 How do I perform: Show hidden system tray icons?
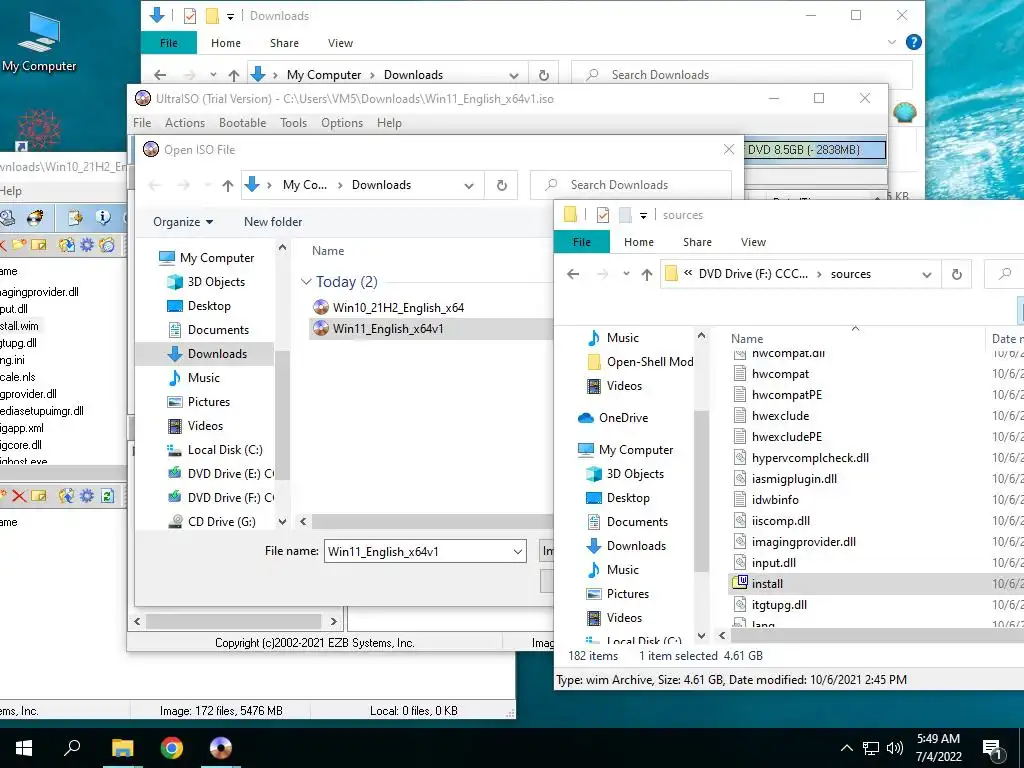[846, 748]
